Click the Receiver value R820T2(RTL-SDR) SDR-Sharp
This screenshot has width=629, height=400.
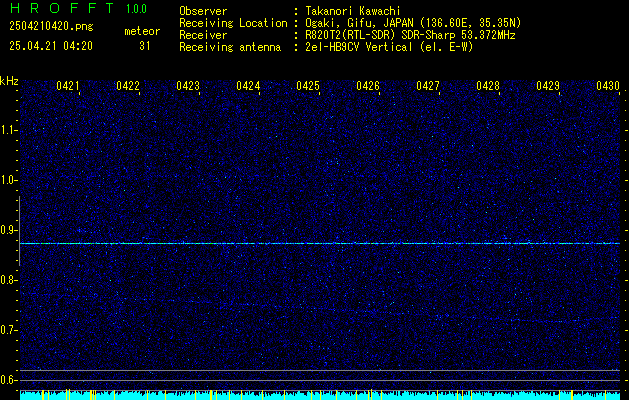[381, 35]
